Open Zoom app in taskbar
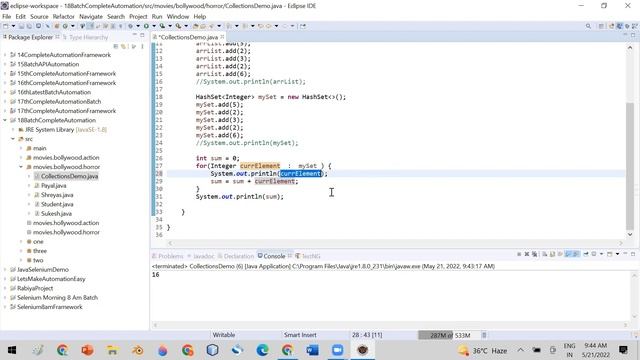This screenshot has width=640, height=360. point(337,350)
